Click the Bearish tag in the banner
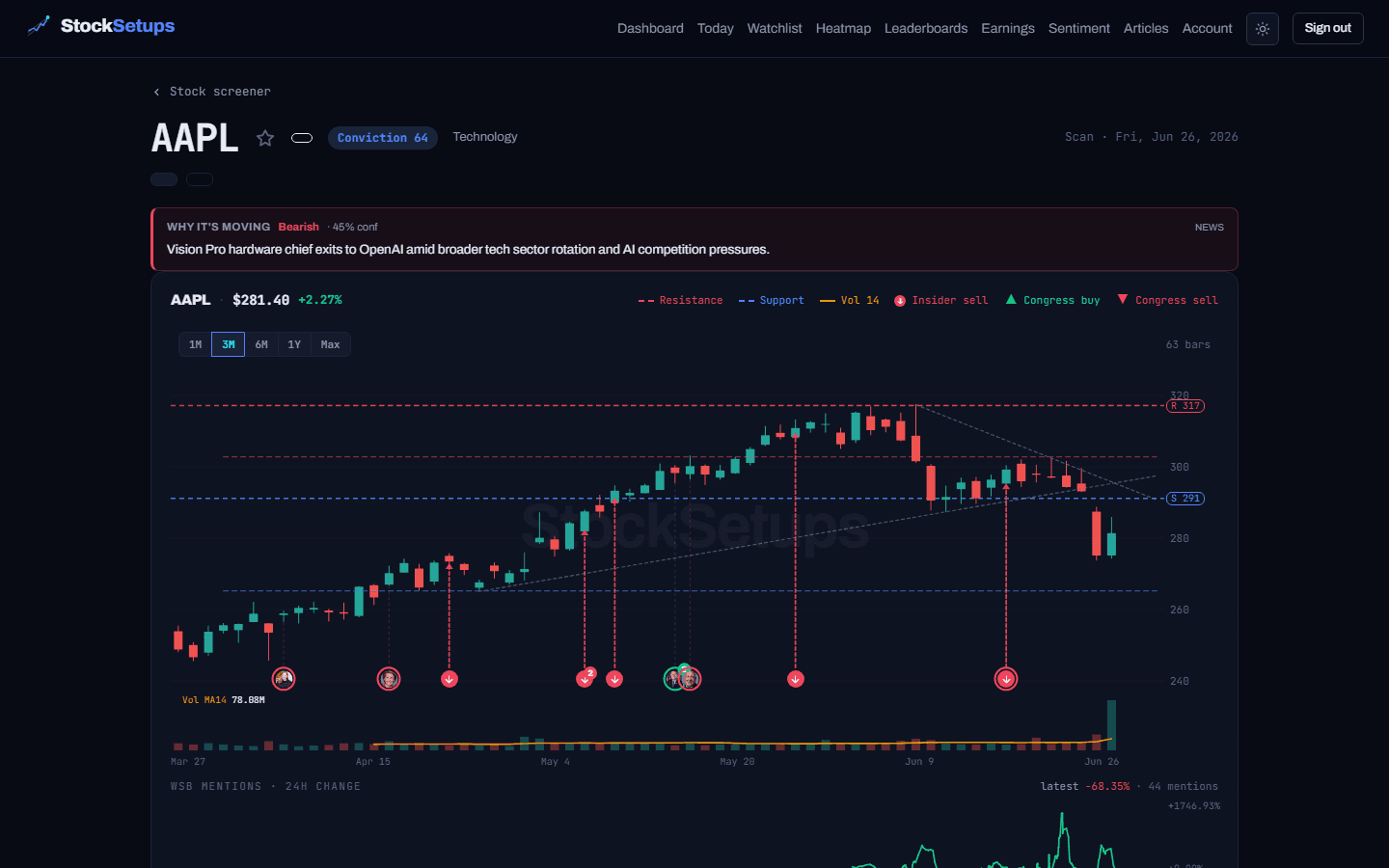1389x868 pixels. tap(299, 227)
